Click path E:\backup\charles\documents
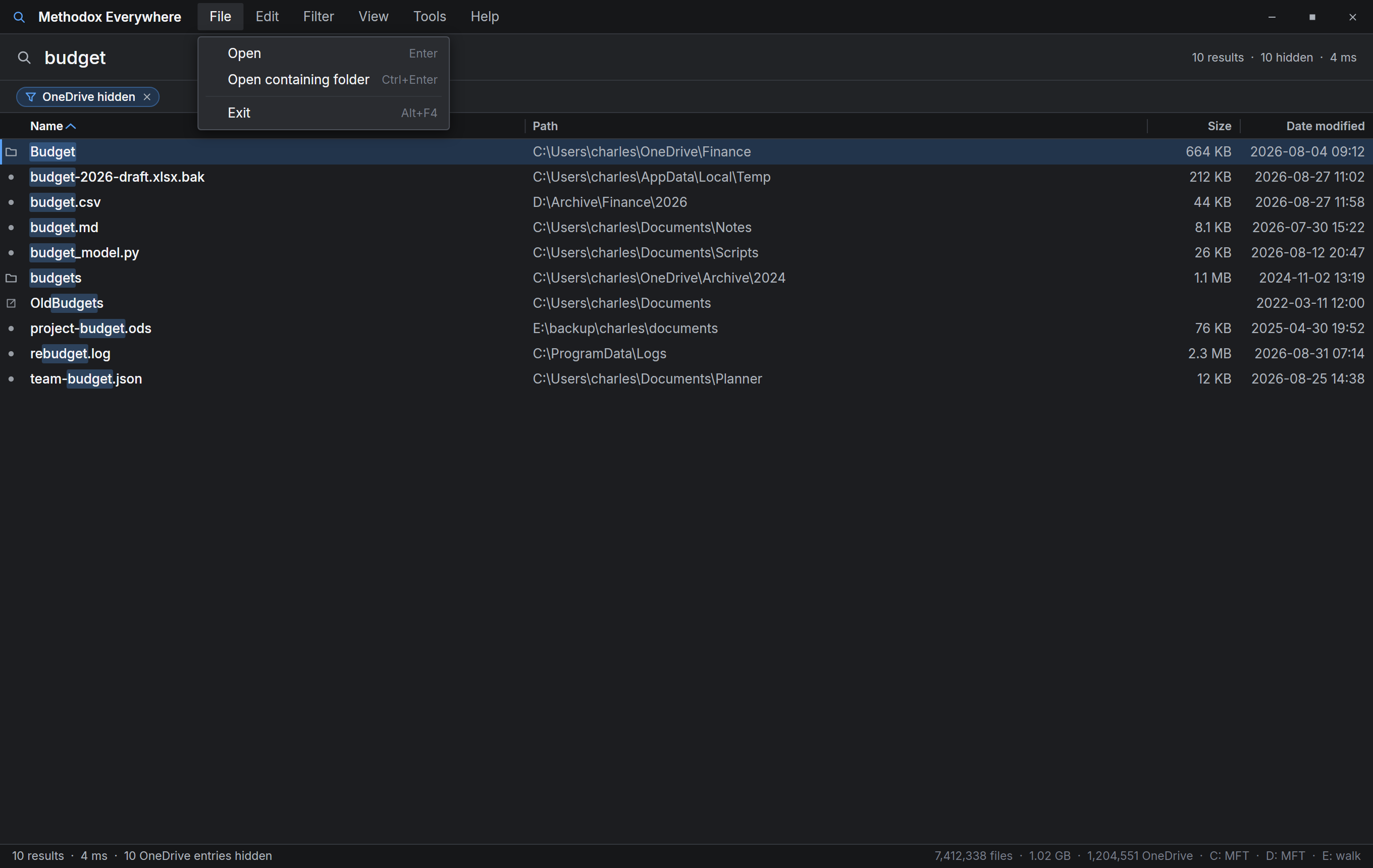1373x868 pixels. tap(625, 329)
